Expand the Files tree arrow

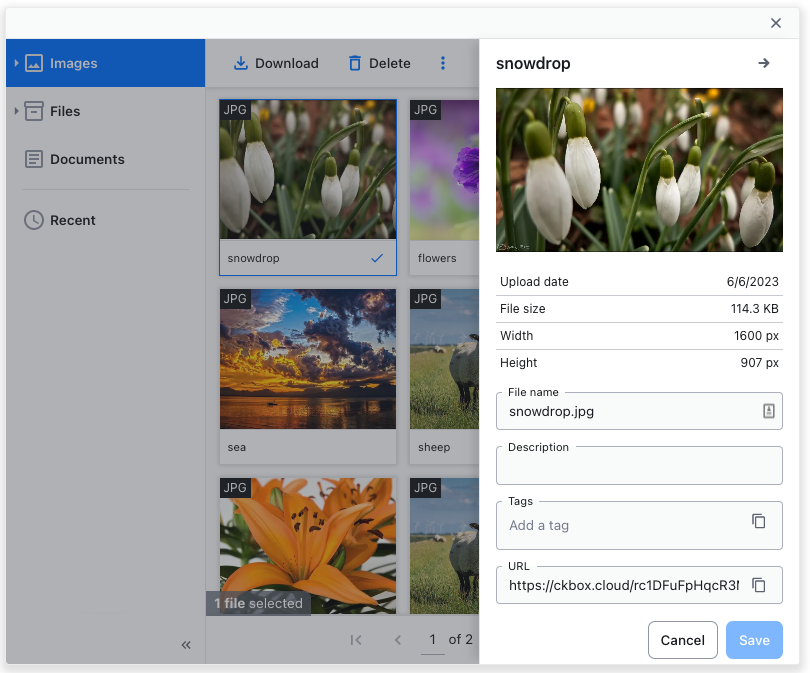click(x=17, y=111)
